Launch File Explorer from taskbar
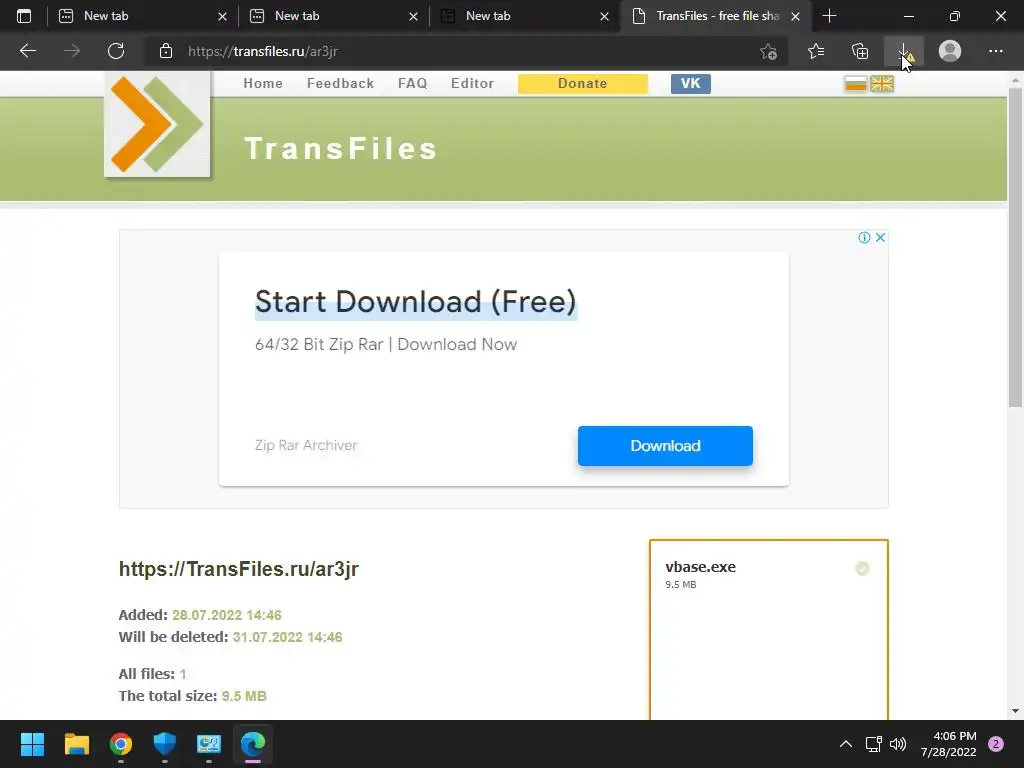The width and height of the screenshot is (1024, 768). point(76,744)
